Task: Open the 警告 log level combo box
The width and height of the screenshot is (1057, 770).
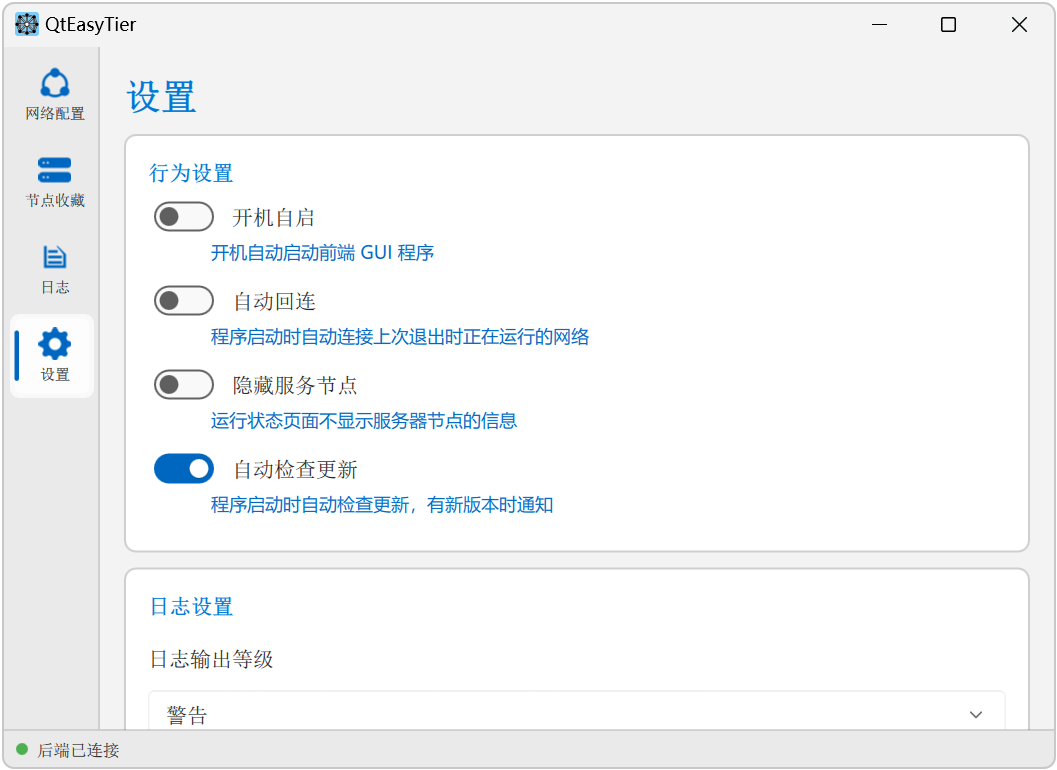Action: (x=576, y=710)
